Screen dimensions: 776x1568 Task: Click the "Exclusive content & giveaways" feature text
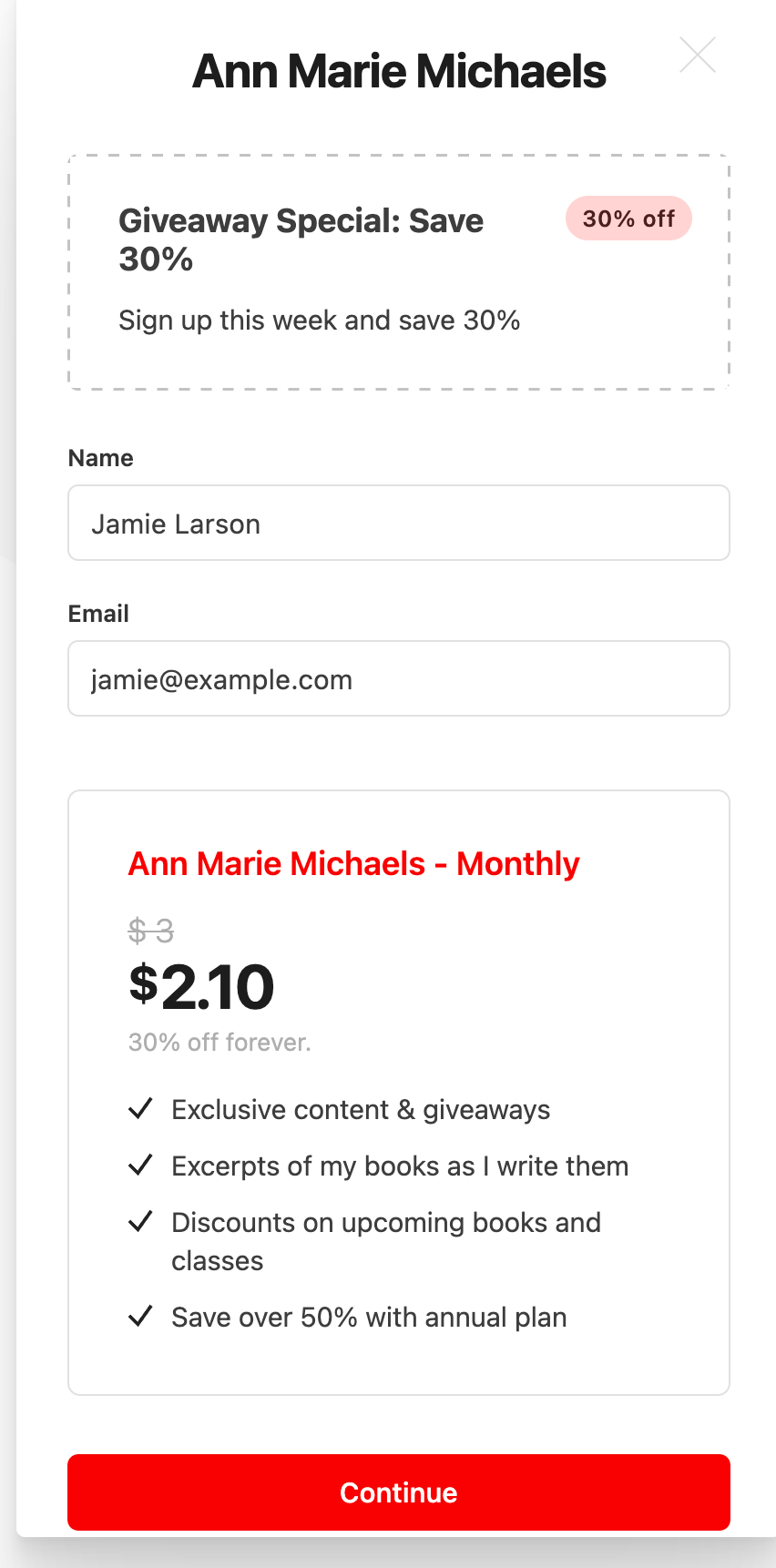tap(361, 1110)
